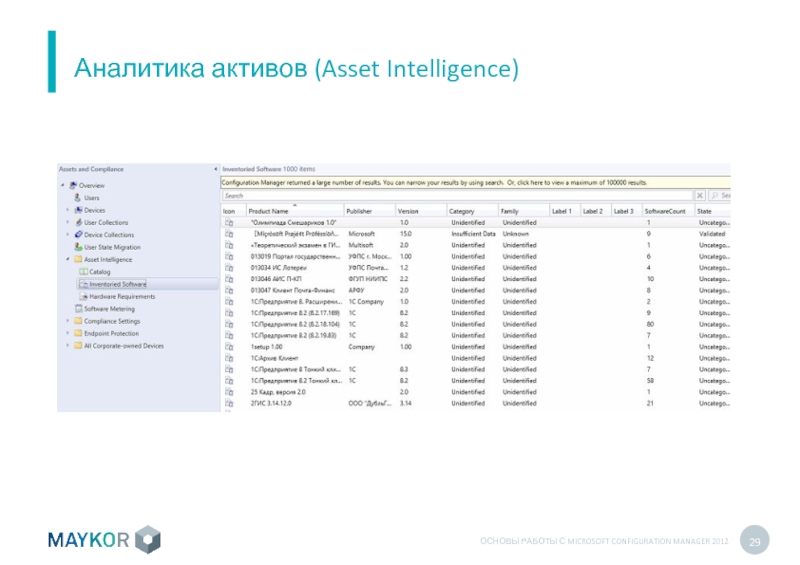Image resolution: width=800 pixels, height=565 pixels.
Task: Click the Hardware Requirements icon
Action: coord(84,296)
